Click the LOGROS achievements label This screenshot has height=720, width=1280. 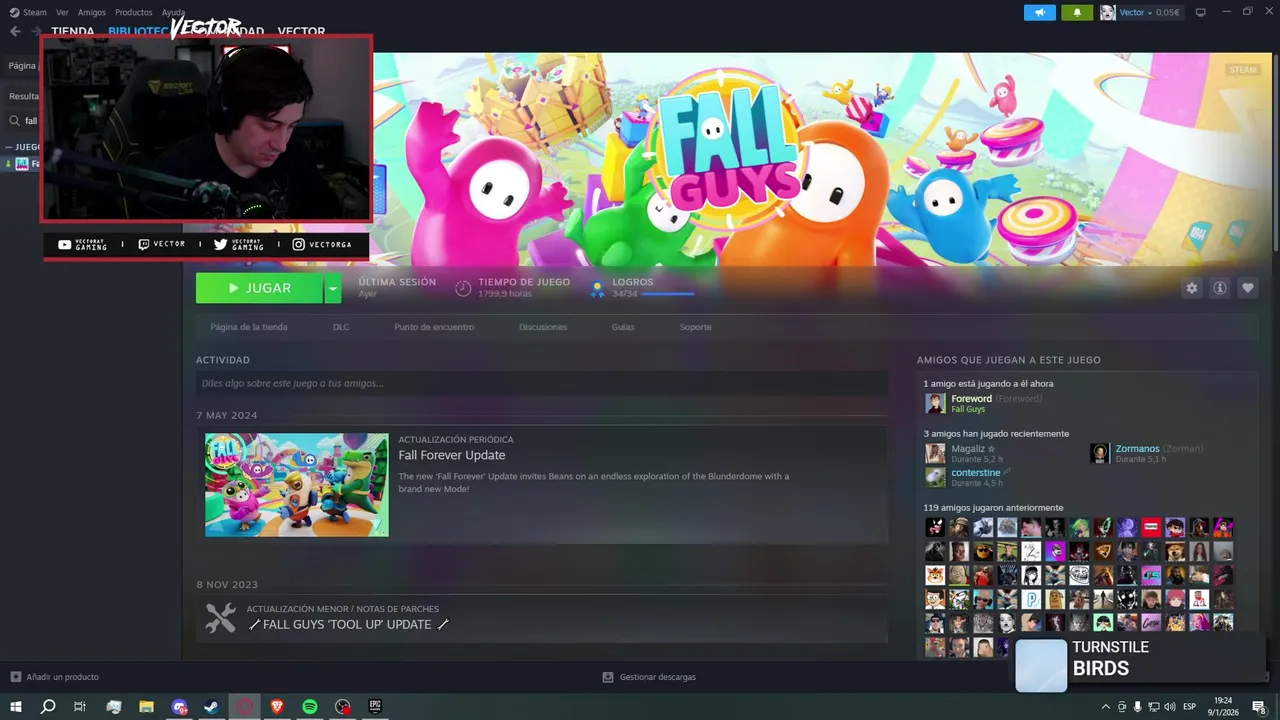(x=633, y=282)
